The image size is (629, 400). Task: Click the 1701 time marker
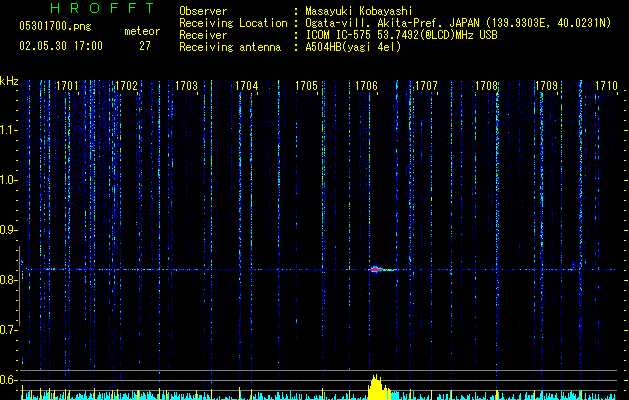click(67, 86)
